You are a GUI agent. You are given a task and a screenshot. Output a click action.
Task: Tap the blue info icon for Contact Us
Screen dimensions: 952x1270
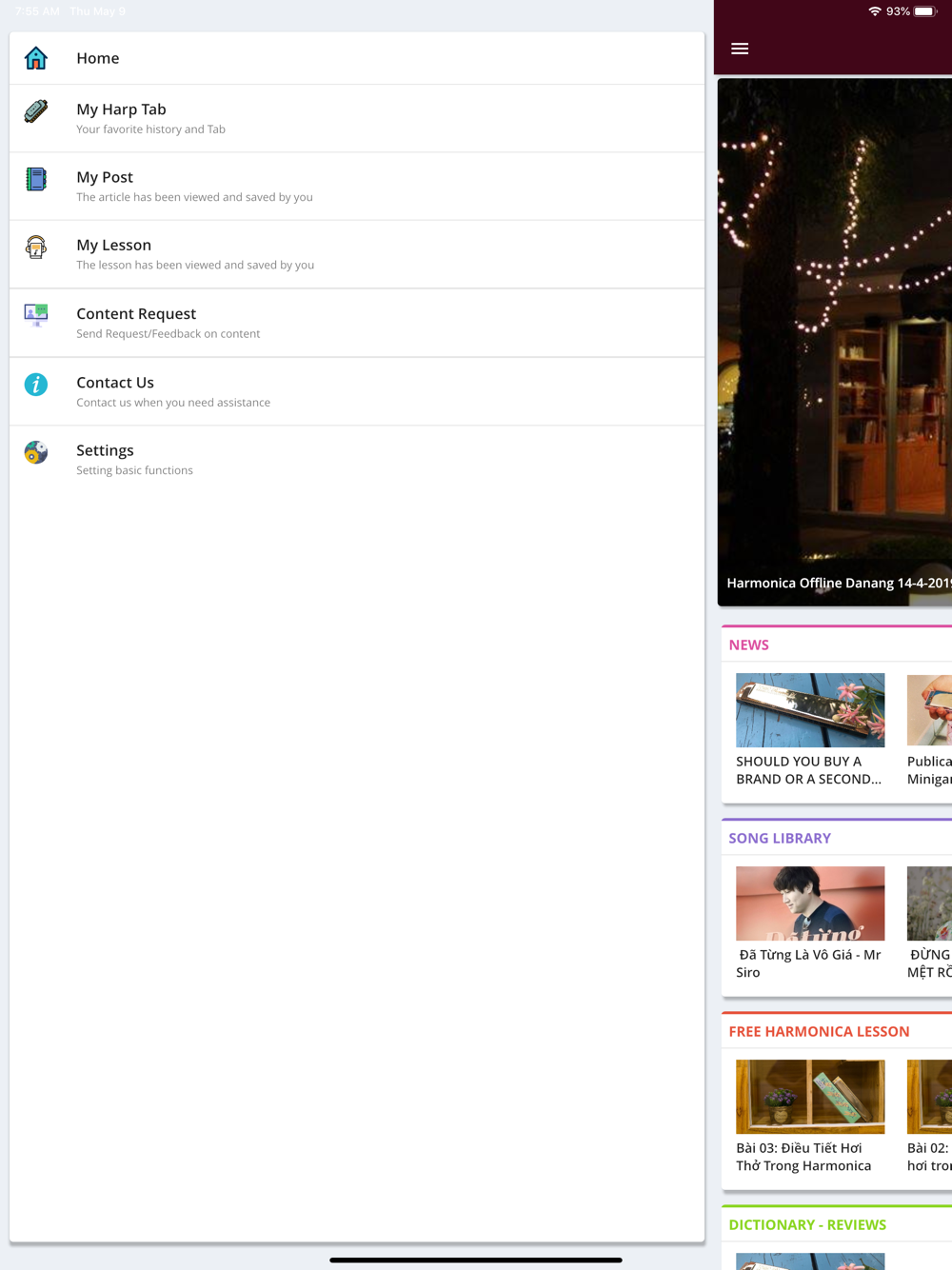pos(36,384)
